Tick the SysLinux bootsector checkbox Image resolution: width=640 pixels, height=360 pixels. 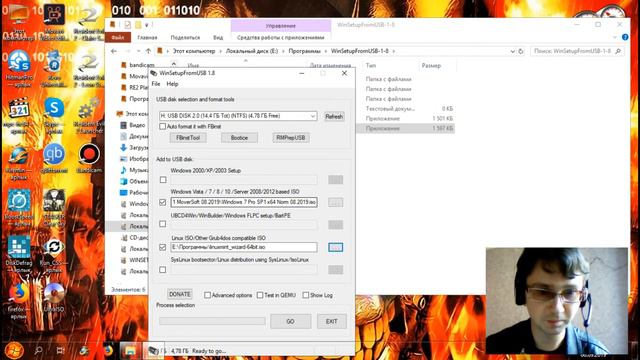coord(163,269)
